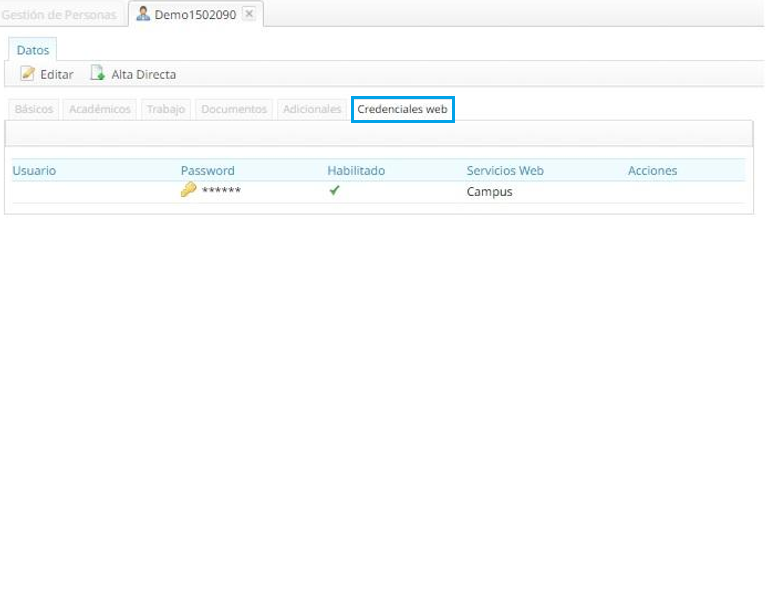Close the Demo1502090 tab

(x=249, y=14)
